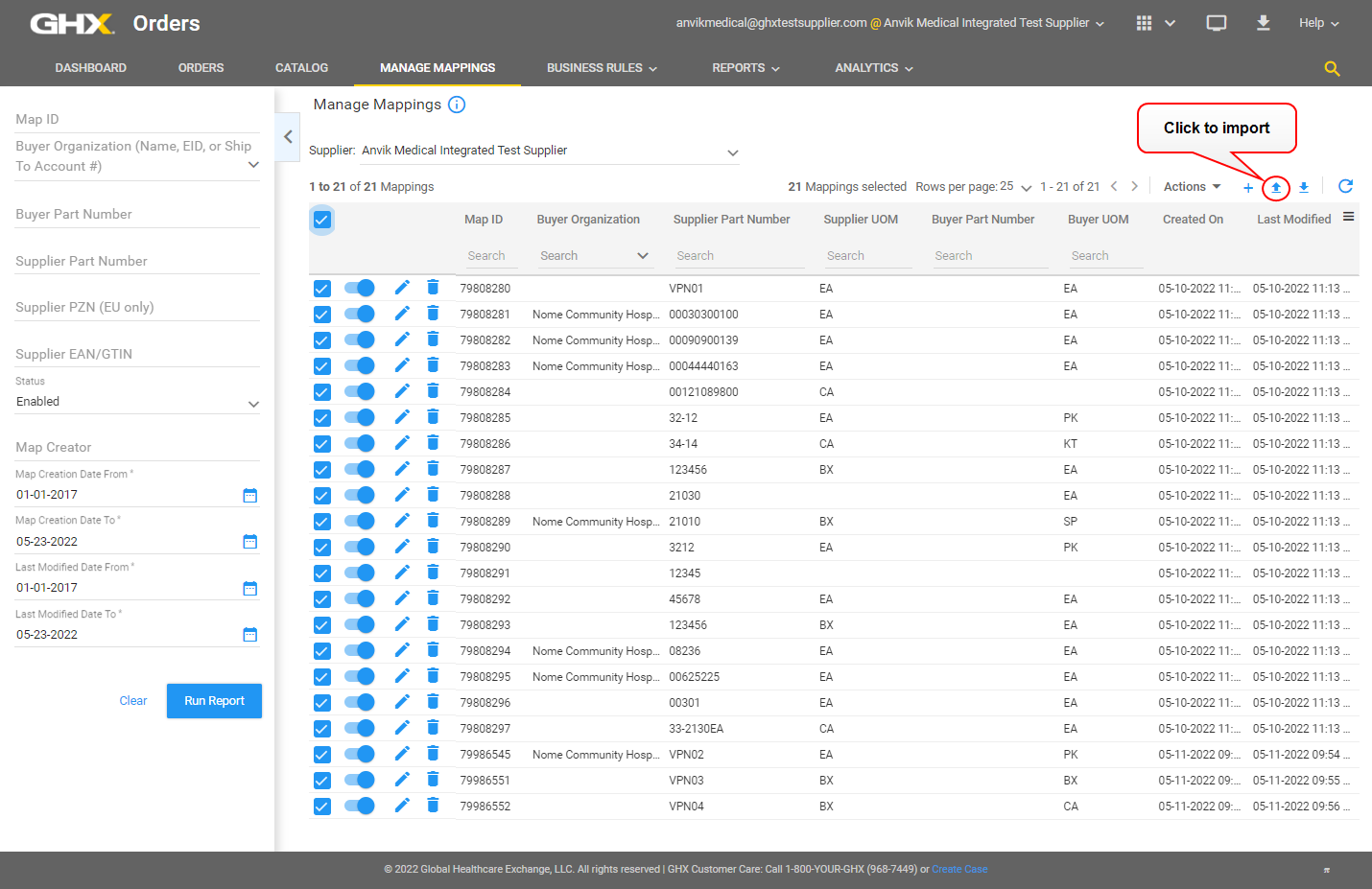
Task: Select the Manage Mappings tab
Action: 438,68
